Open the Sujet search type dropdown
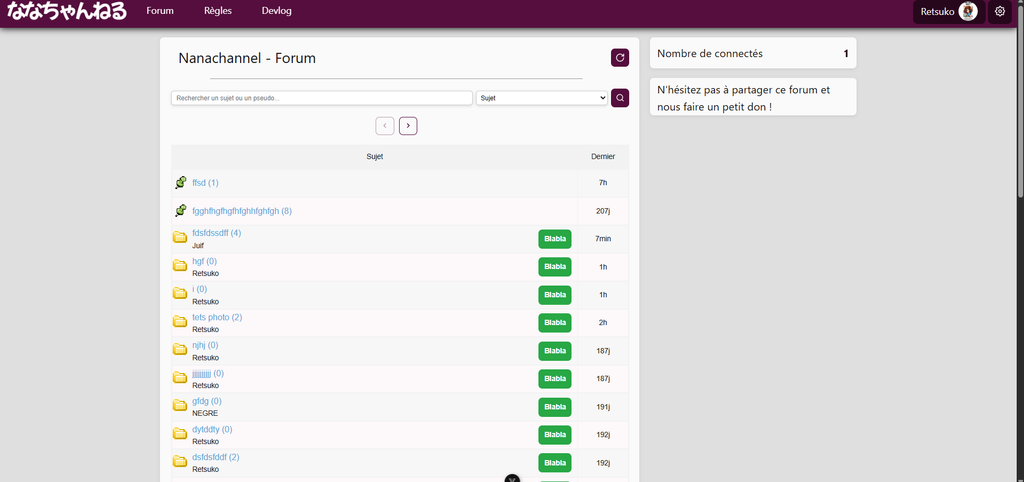 (542, 98)
